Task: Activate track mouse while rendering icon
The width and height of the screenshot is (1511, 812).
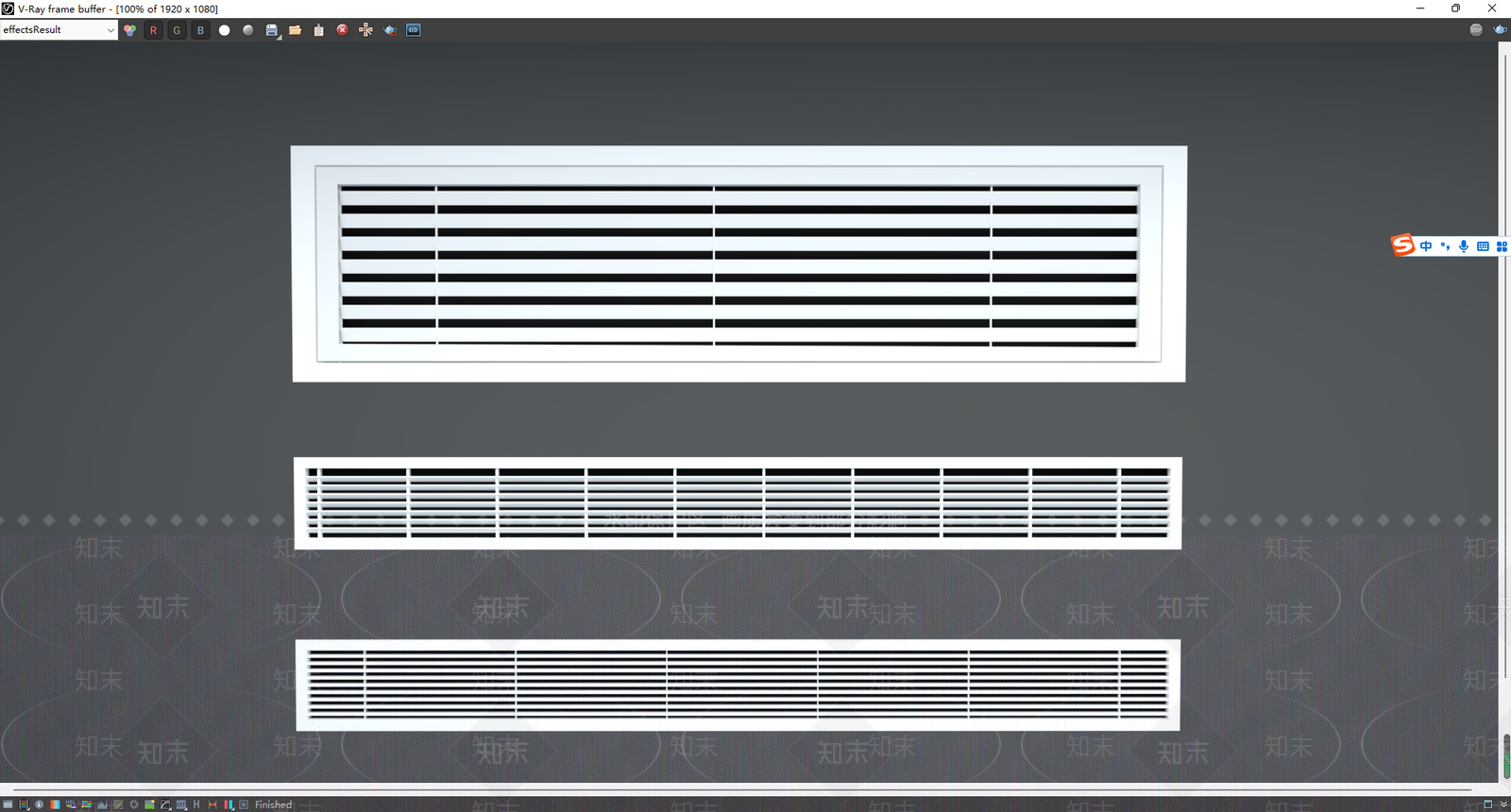Action: click(x=365, y=30)
